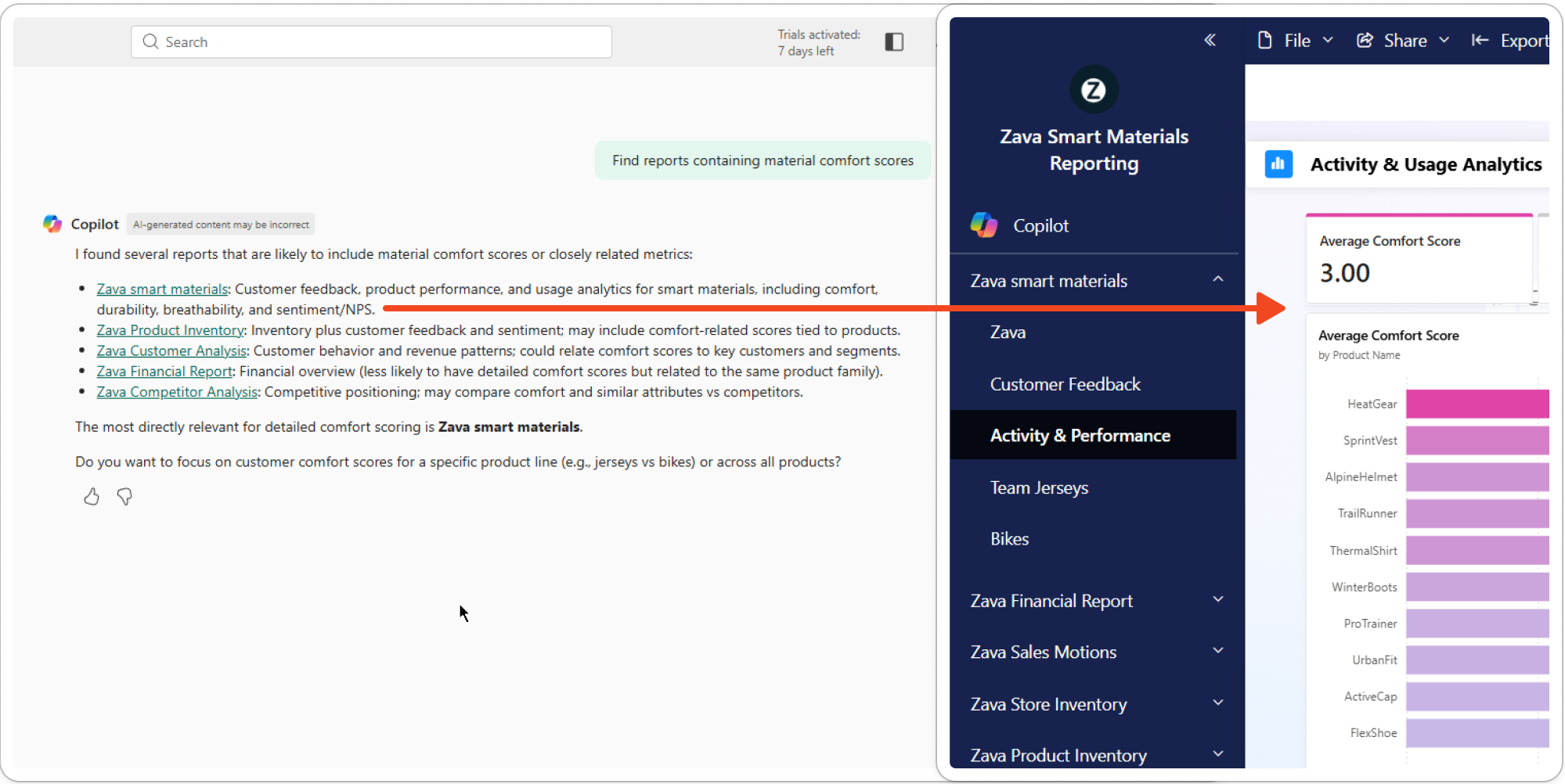Open the Zava Financial Report link
The width and height of the screenshot is (1565, 784).
point(164,371)
